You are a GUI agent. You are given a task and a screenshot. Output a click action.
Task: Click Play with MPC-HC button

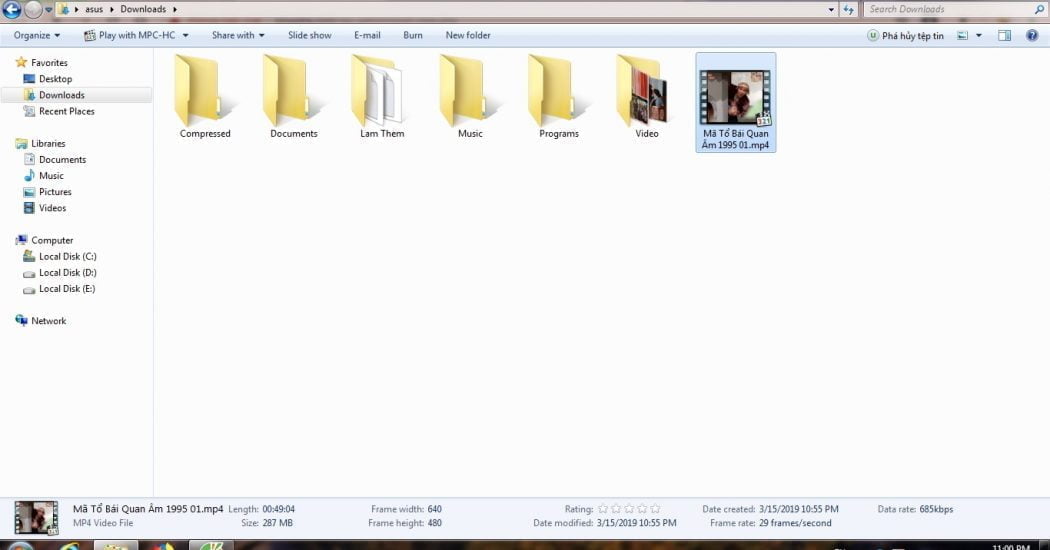click(x=130, y=35)
